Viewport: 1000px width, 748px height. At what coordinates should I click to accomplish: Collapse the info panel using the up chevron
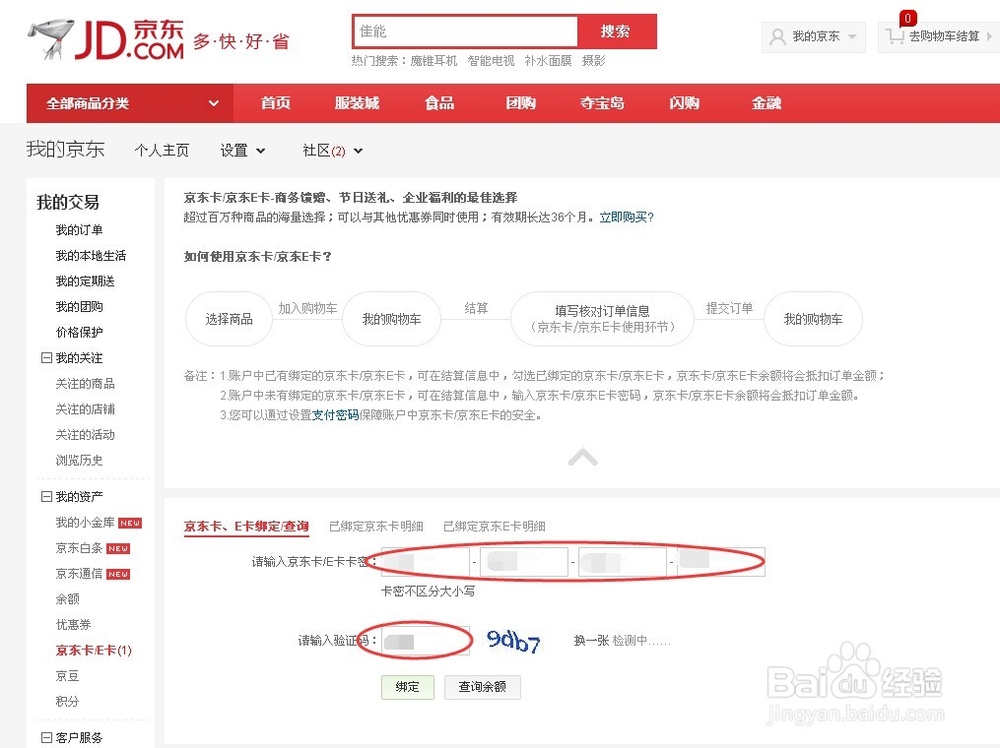click(x=583, y=457)
